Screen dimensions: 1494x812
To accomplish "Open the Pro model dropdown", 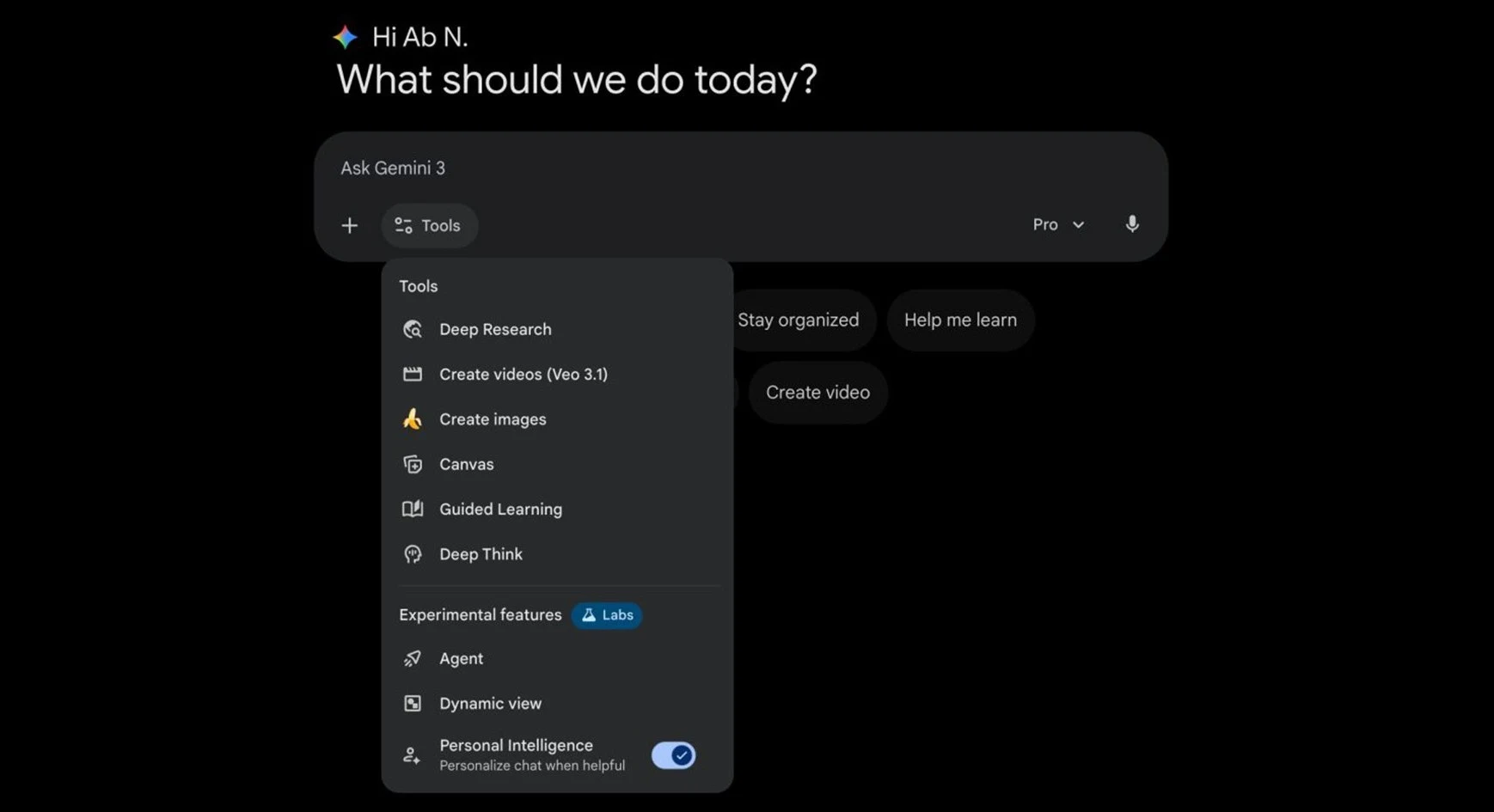I will pyautogui.click(x=1058, y=224).
